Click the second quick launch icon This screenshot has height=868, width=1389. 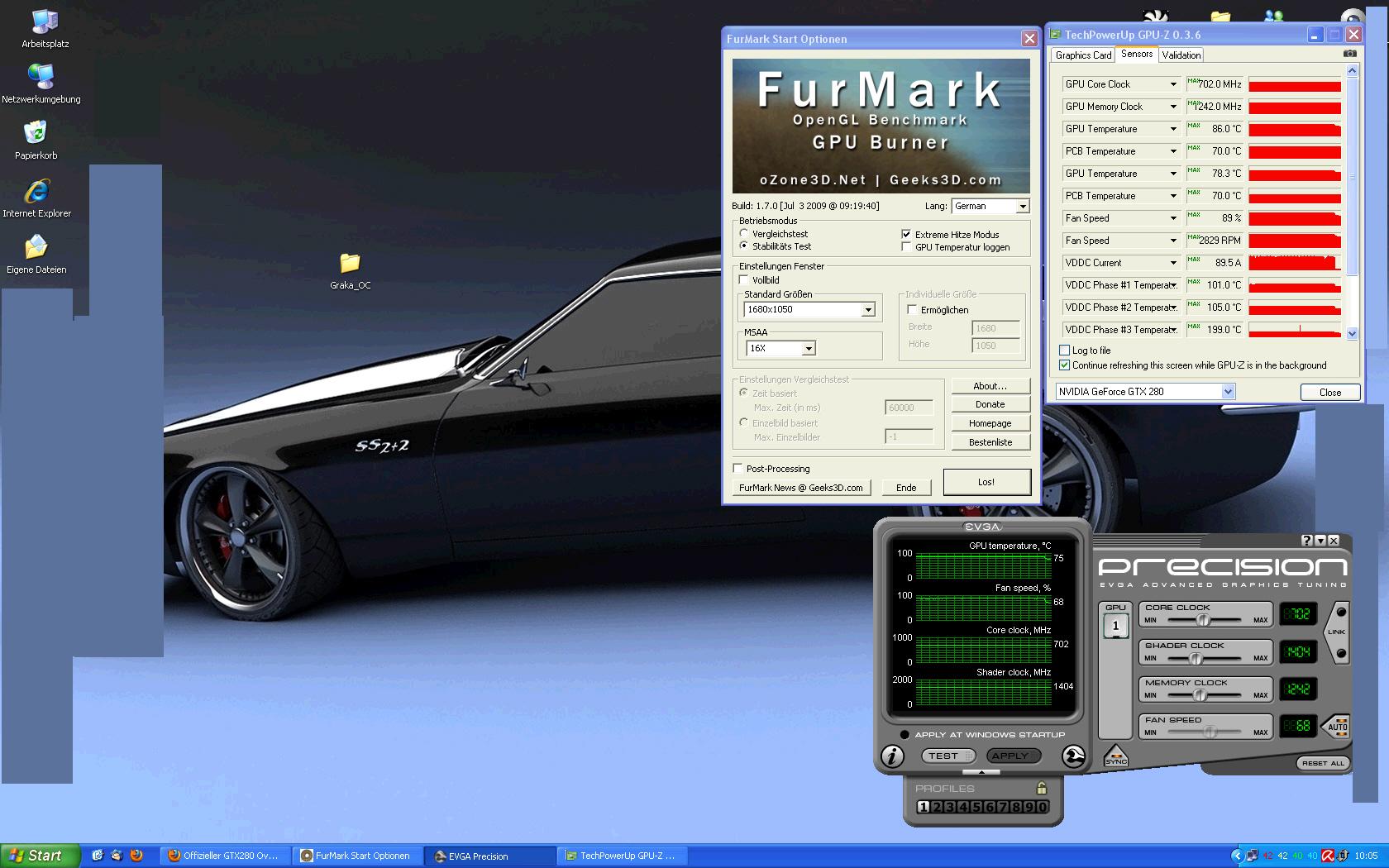tap(117, 856)
